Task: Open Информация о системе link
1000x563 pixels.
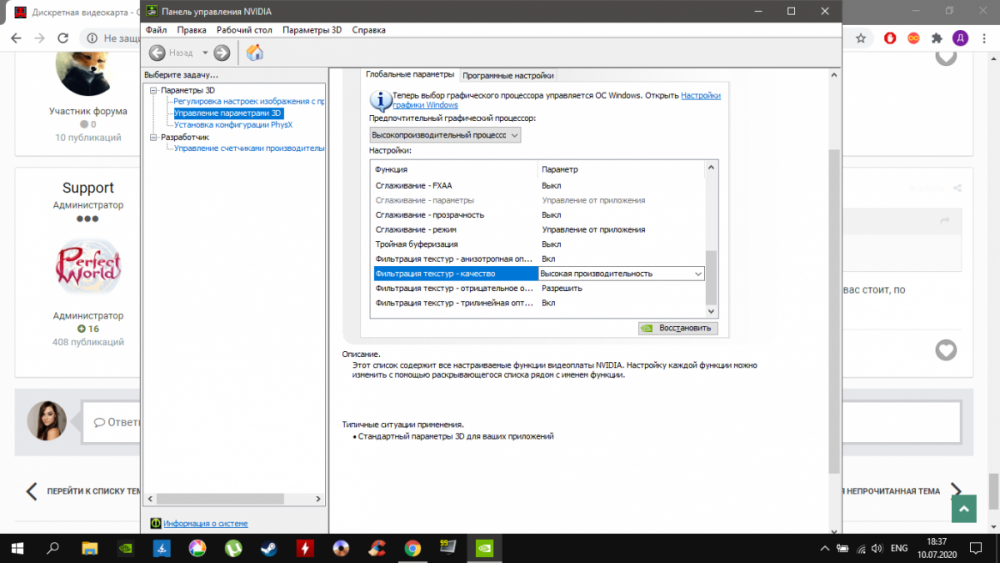Action: pyautogui.click(x=205, y=523)
